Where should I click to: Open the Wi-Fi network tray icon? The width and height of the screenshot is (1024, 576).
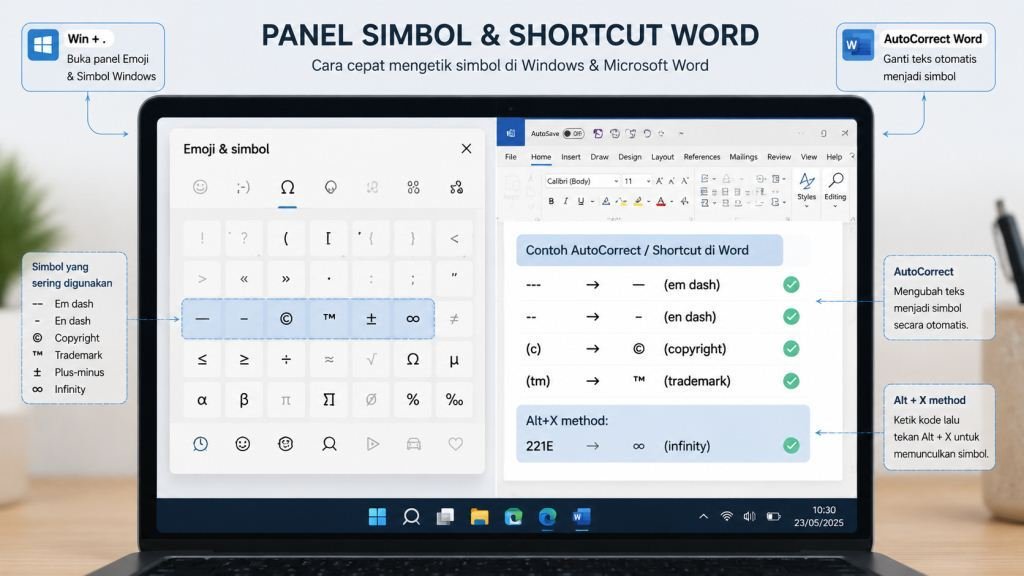click(726, 516)
